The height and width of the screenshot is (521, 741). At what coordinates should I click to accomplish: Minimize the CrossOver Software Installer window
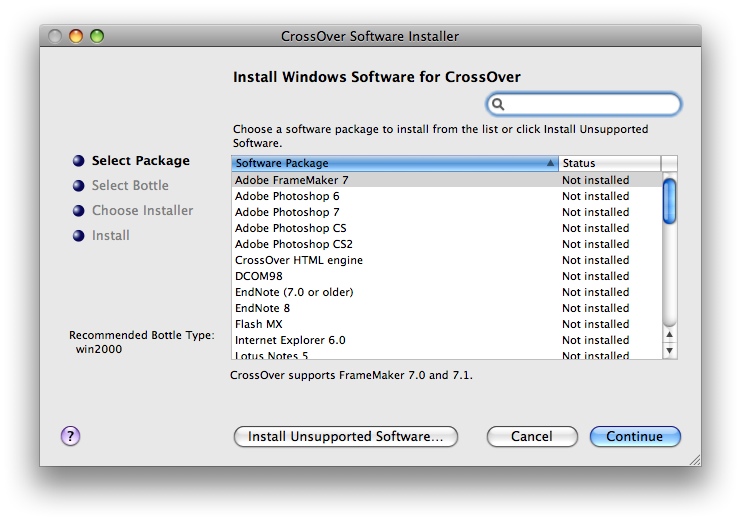(76, 36)
